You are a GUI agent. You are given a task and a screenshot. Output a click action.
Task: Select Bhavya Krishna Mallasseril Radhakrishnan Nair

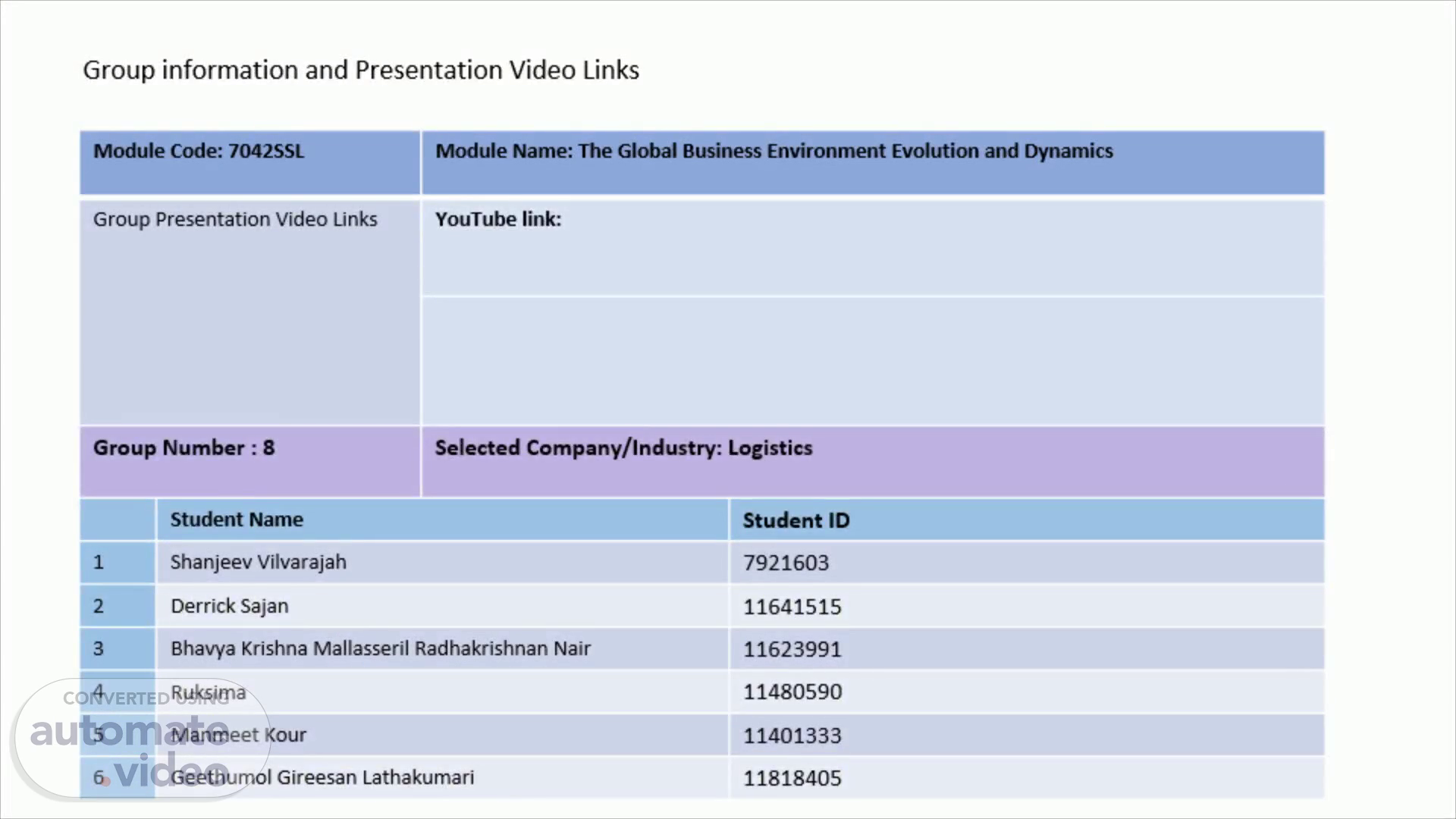tap(381, 648)
